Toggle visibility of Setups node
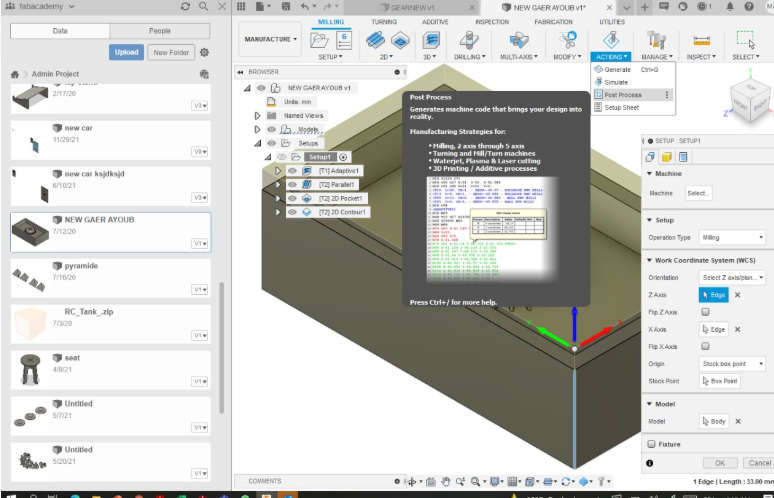 pos(271,143)
